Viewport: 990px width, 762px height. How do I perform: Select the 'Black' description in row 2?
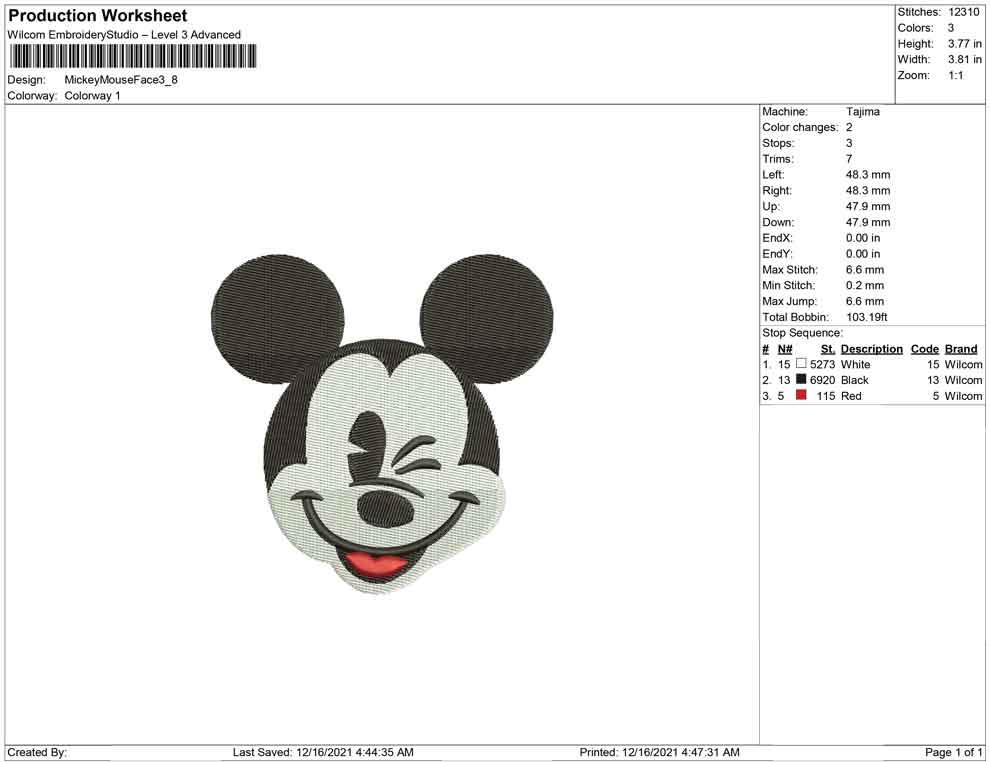[x=854, y=380]
